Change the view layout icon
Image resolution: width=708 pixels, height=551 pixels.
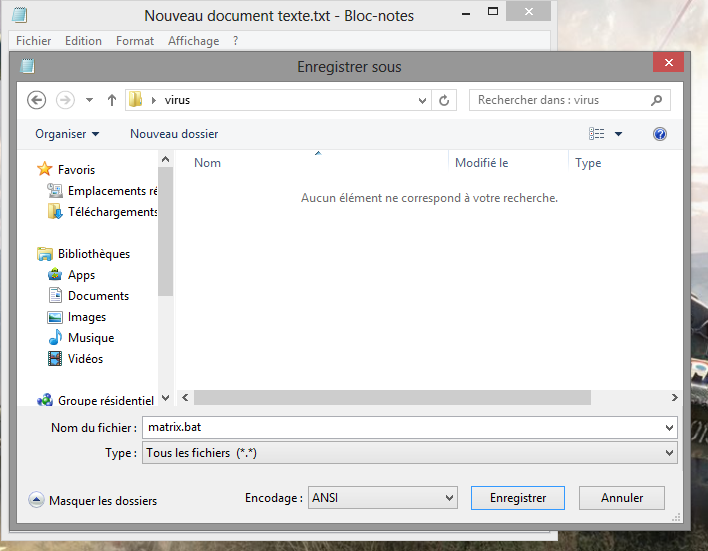pyautogui.click(x=597, y=134)
